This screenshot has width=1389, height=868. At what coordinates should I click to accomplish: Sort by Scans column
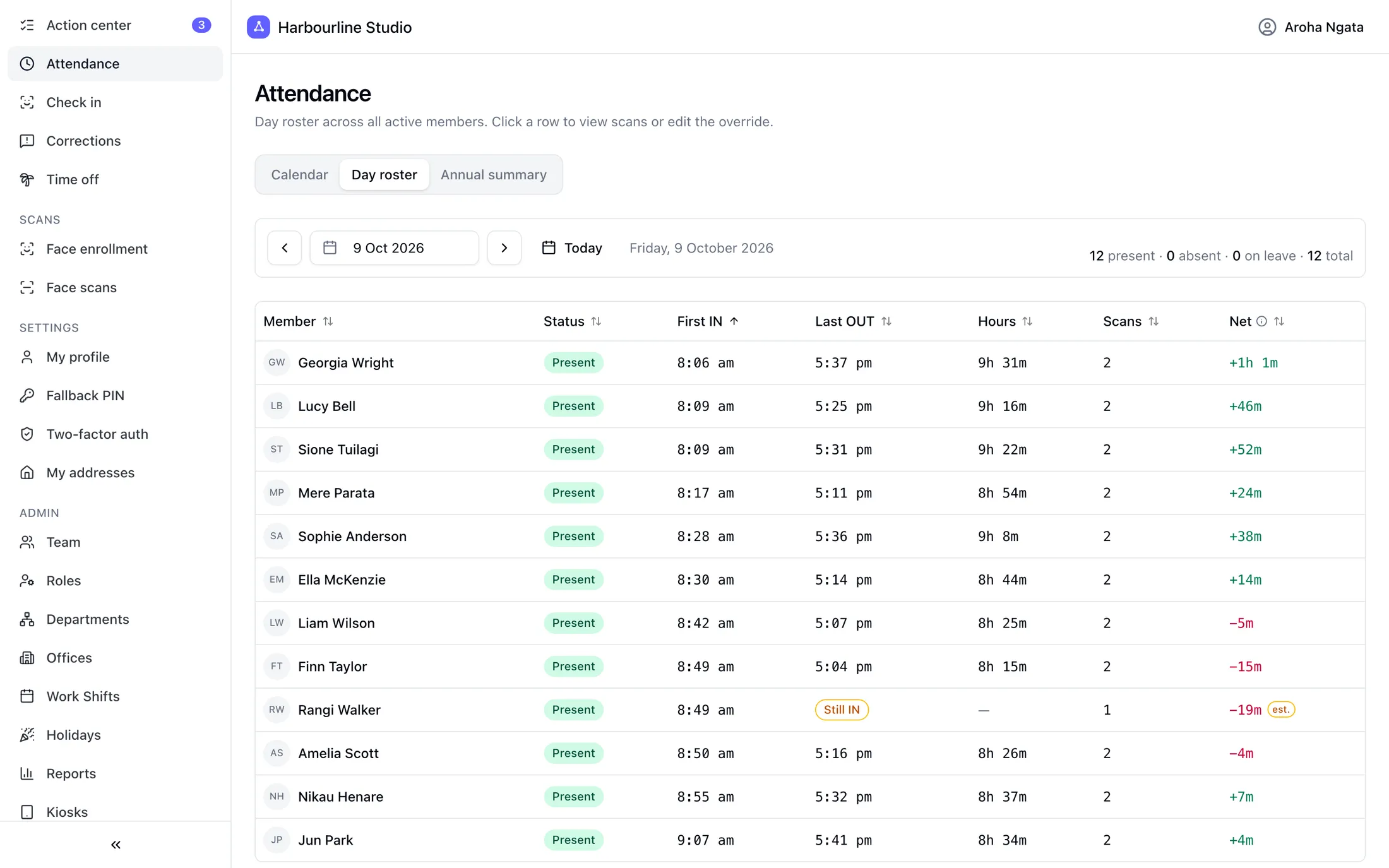[x=1130, y=321]
